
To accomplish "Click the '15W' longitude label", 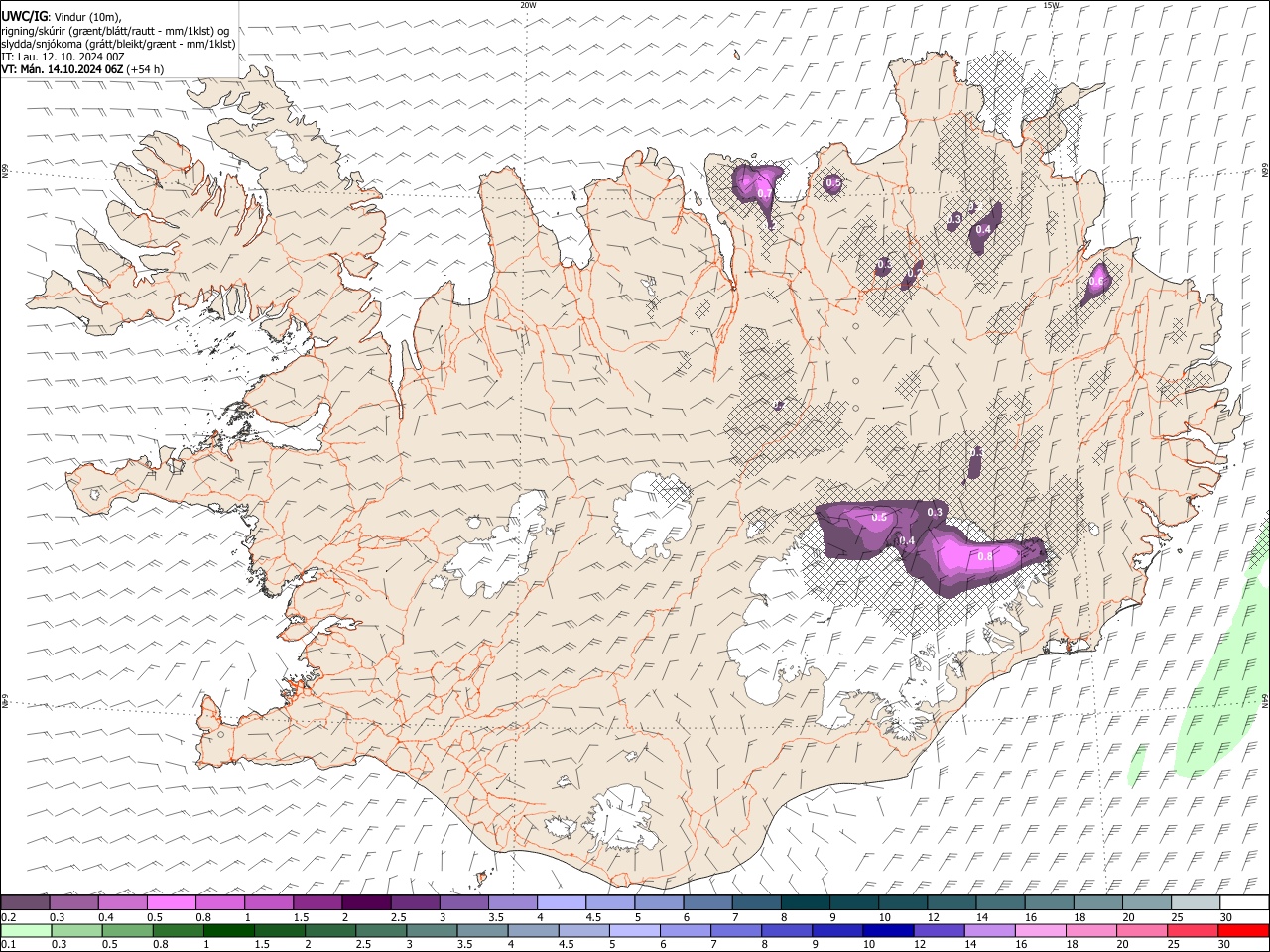I will tap(1051, 5).
